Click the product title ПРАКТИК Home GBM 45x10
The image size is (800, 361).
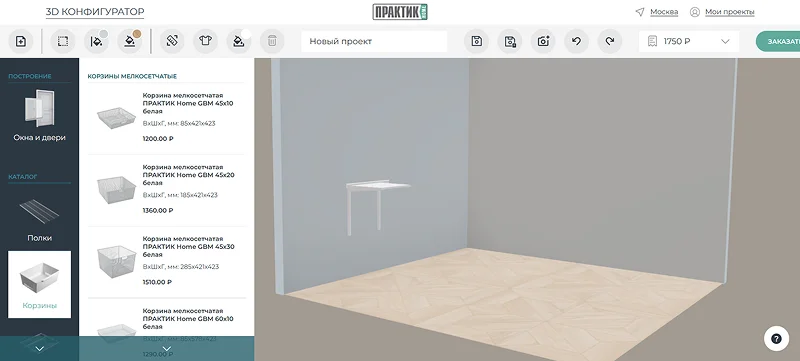188,103
